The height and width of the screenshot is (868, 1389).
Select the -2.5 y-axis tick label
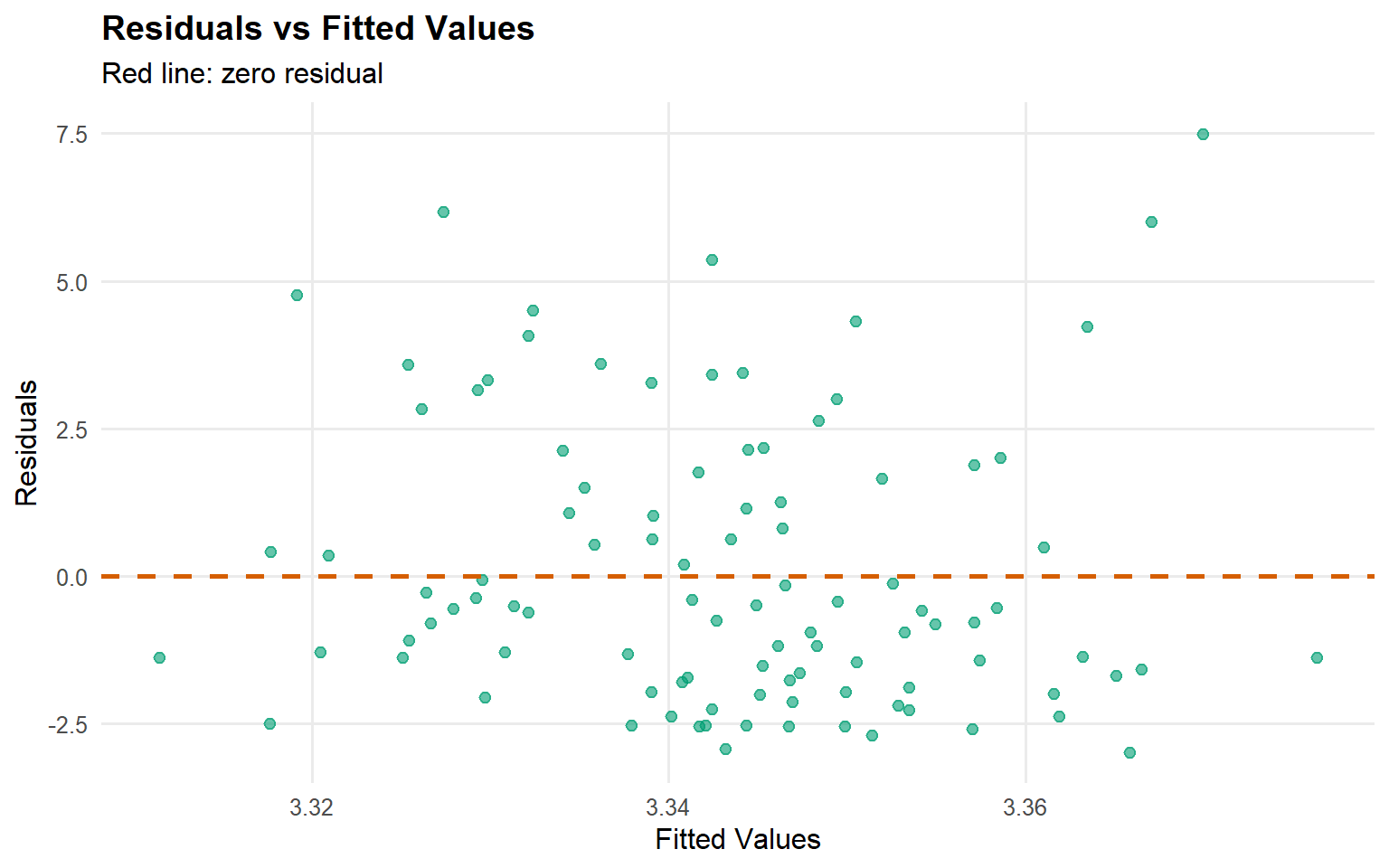click(x=68, y=725)
